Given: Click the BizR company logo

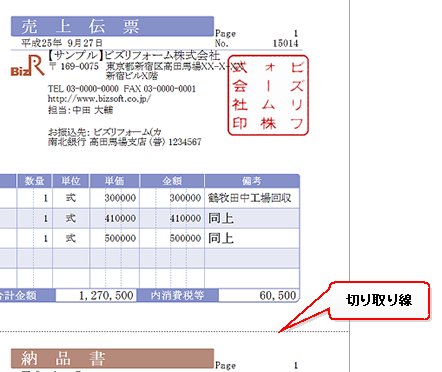Looking at the screenshot, I should click(x=28, y=66).
